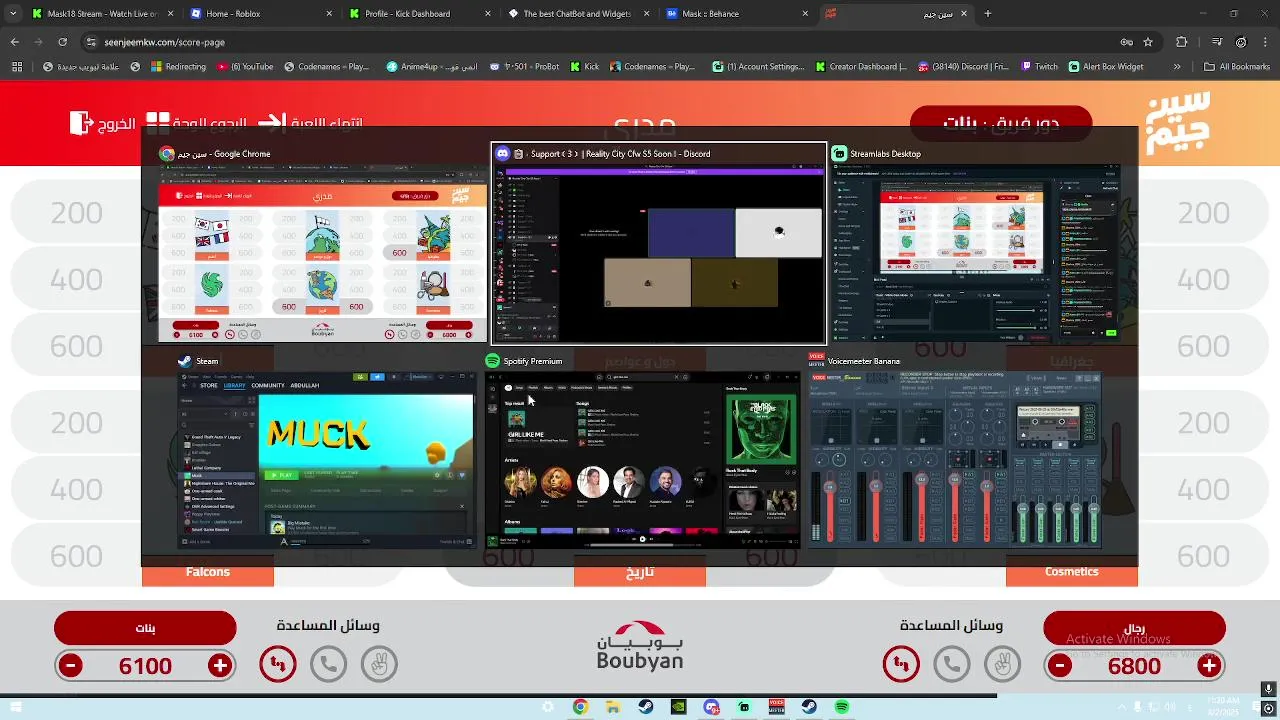Screen dimensions: 1280x720
Task: Decrease رجال team score with minus
Action: click(x=1059, y=665)
